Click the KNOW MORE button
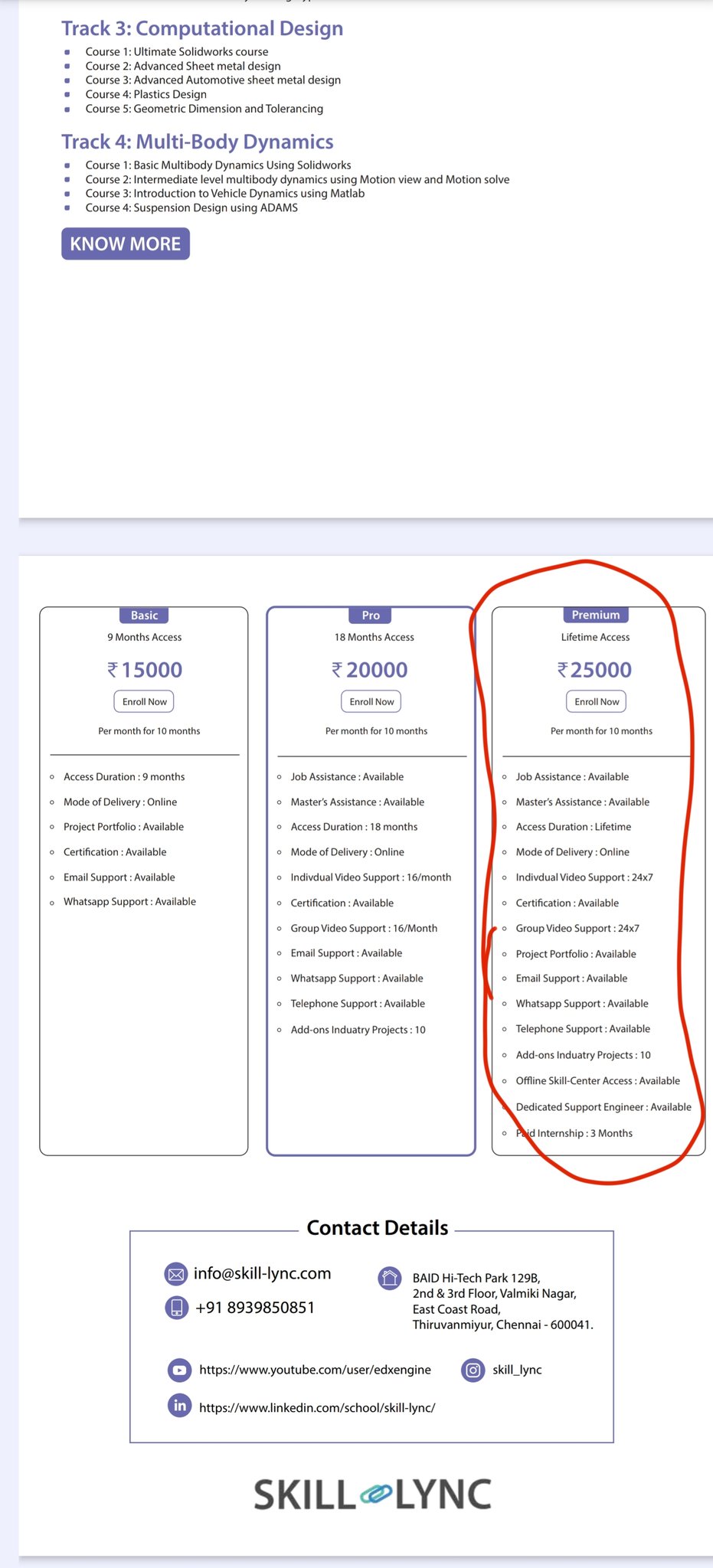Screen dimensions: 713x1568 coord(126,243)
